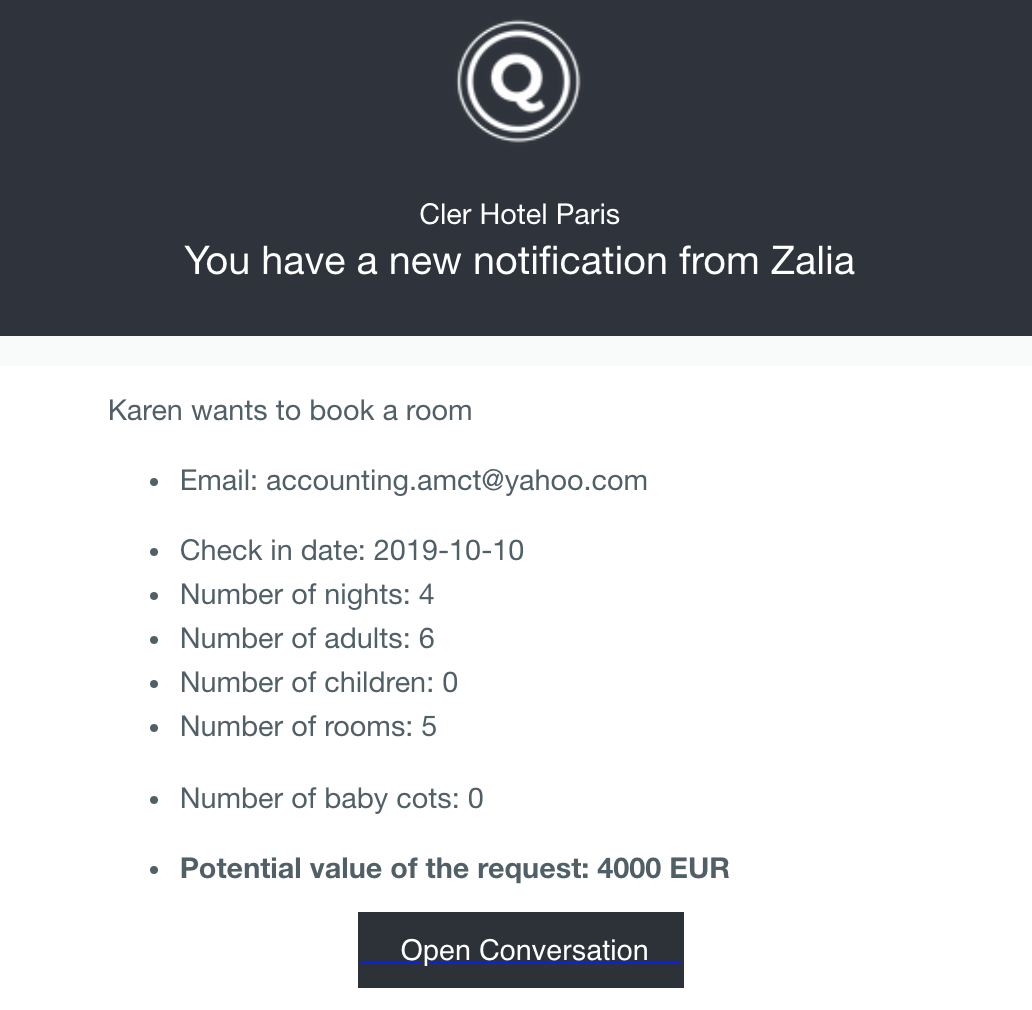Viewport: 1032px width, 1010px height.
Task: Click the Number of nights entry
Action: (306, 595)
